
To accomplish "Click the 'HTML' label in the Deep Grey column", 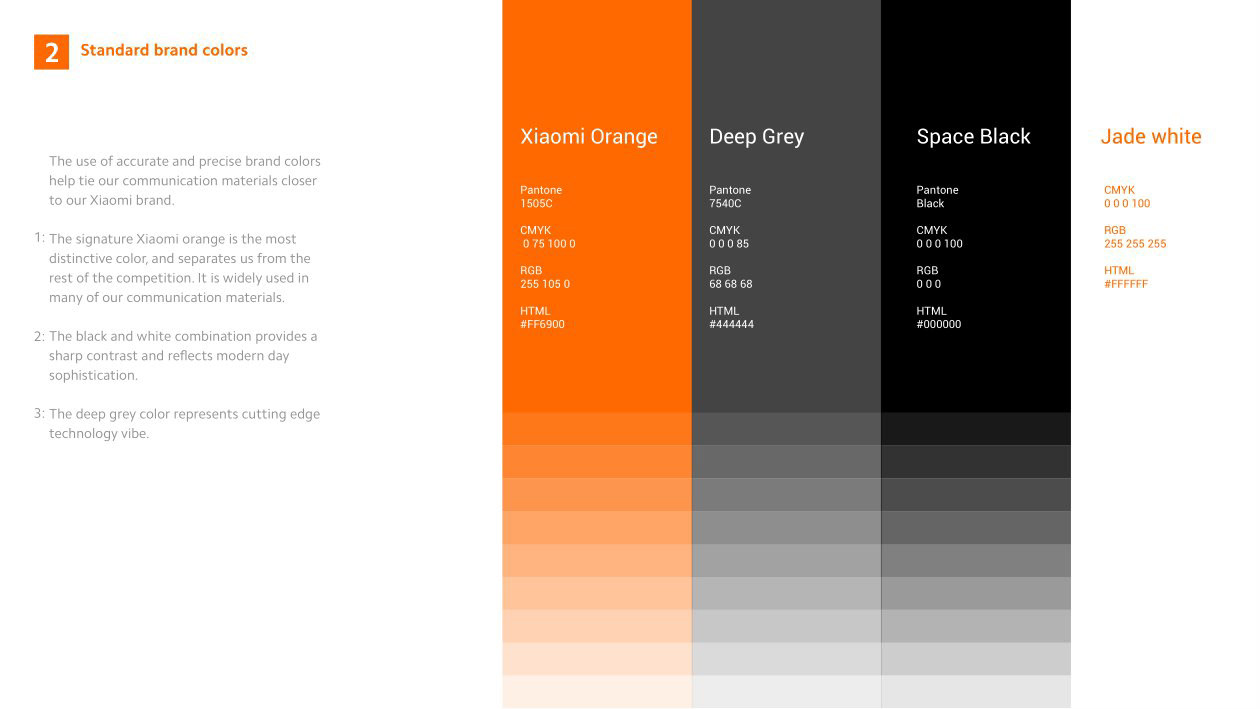I will [x=724, y=311].
